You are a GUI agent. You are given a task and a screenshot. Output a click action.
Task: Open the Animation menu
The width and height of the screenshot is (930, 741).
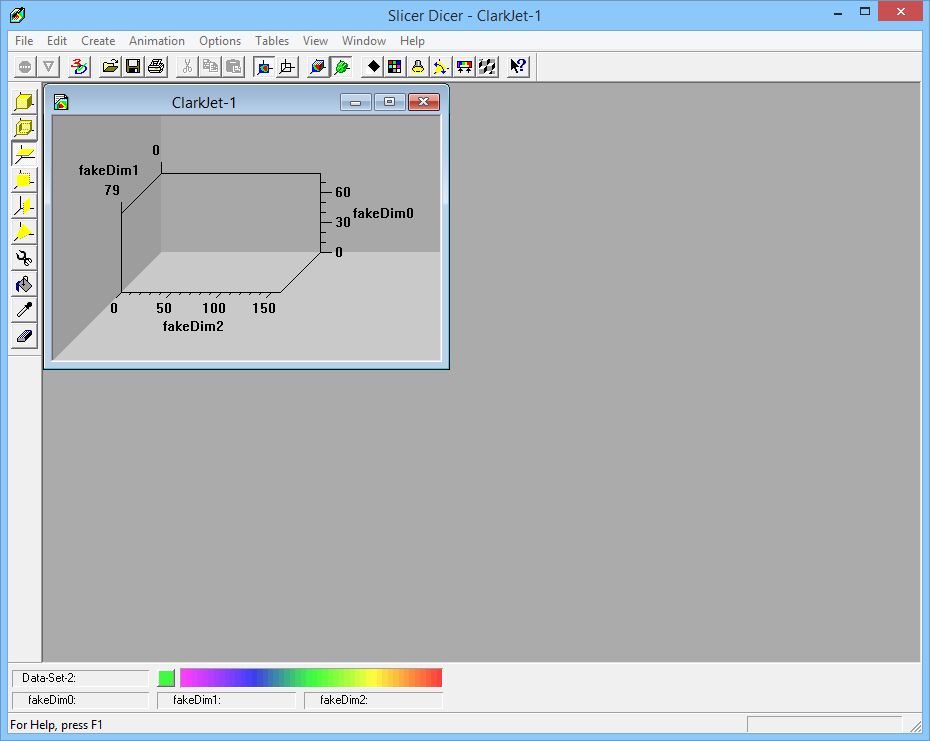click(156, 41)
